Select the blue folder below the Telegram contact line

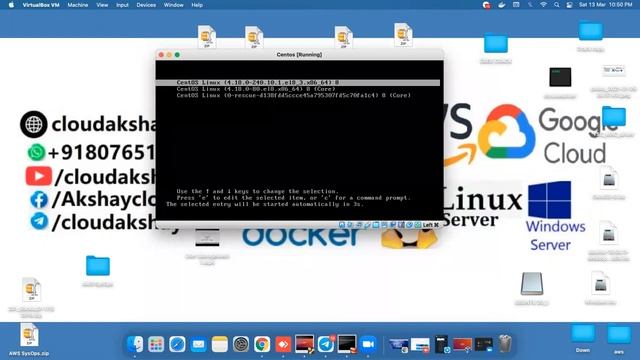pos(98,266)
